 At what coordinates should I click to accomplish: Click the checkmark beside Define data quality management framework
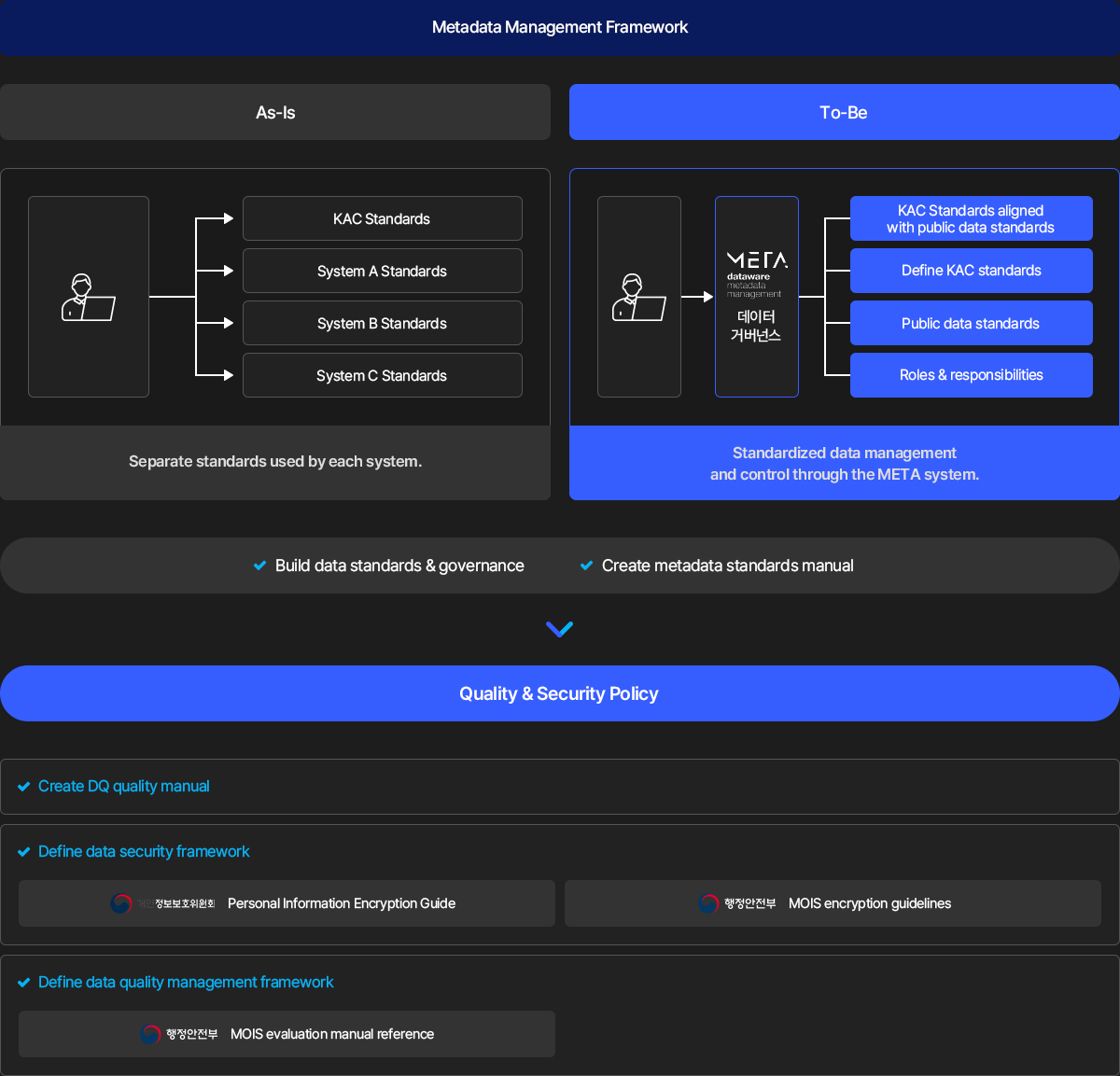click(24, 983)
